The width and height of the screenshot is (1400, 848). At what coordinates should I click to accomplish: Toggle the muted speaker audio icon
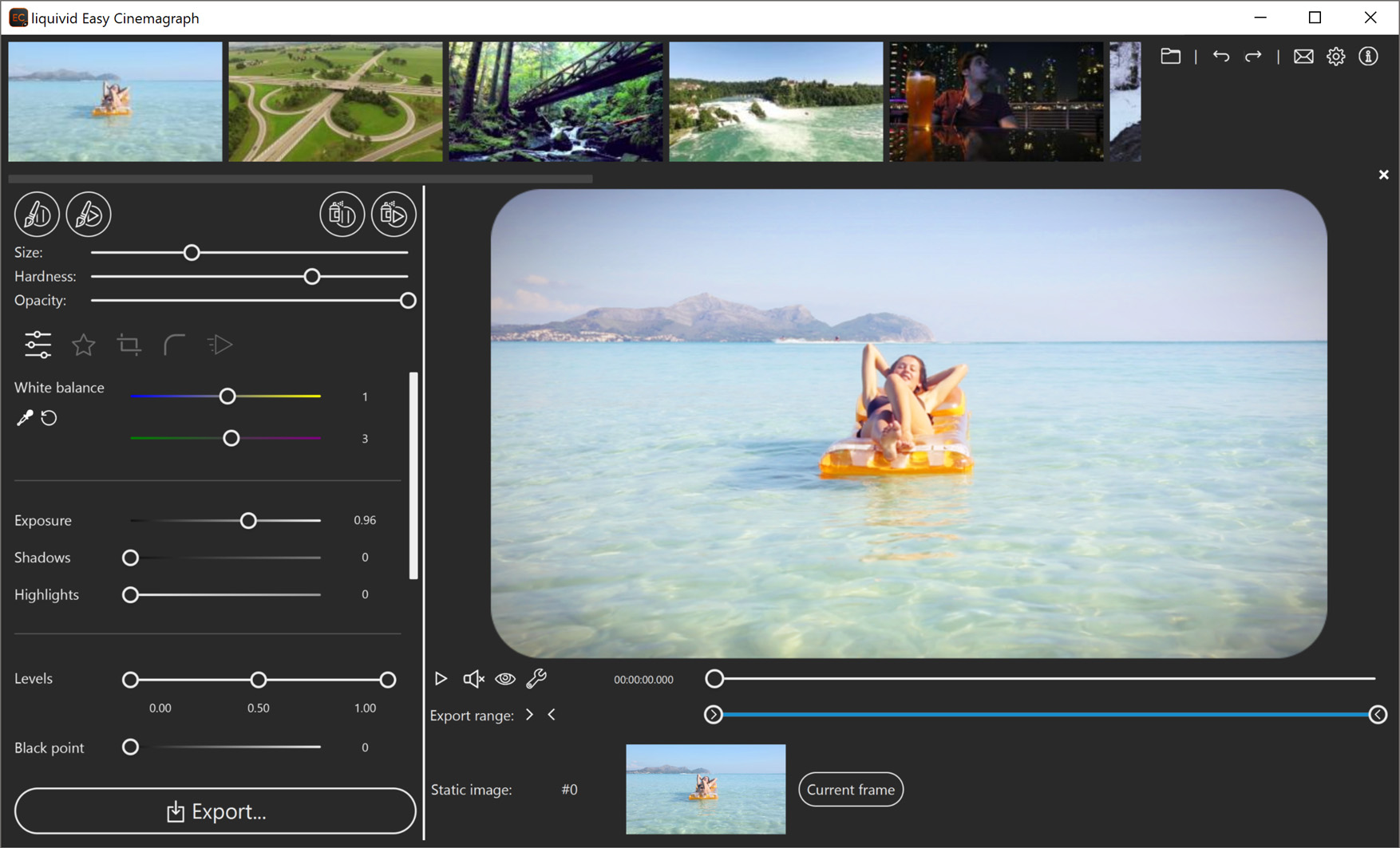[x=473, y=679]
